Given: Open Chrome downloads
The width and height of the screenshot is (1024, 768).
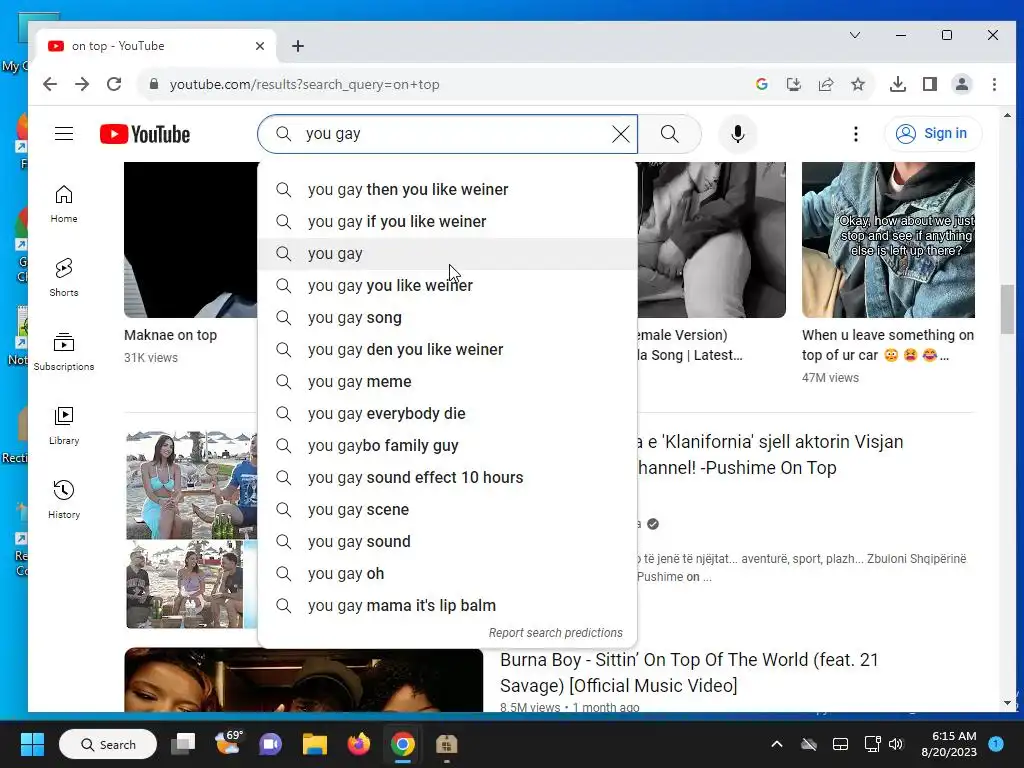Looking at the screenshot, I should pos(898,84).
